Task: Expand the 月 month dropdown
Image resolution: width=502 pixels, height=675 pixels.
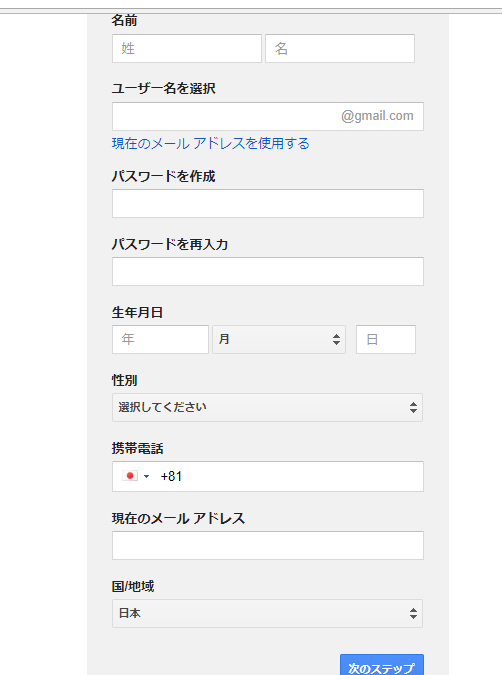Action: 279,339
